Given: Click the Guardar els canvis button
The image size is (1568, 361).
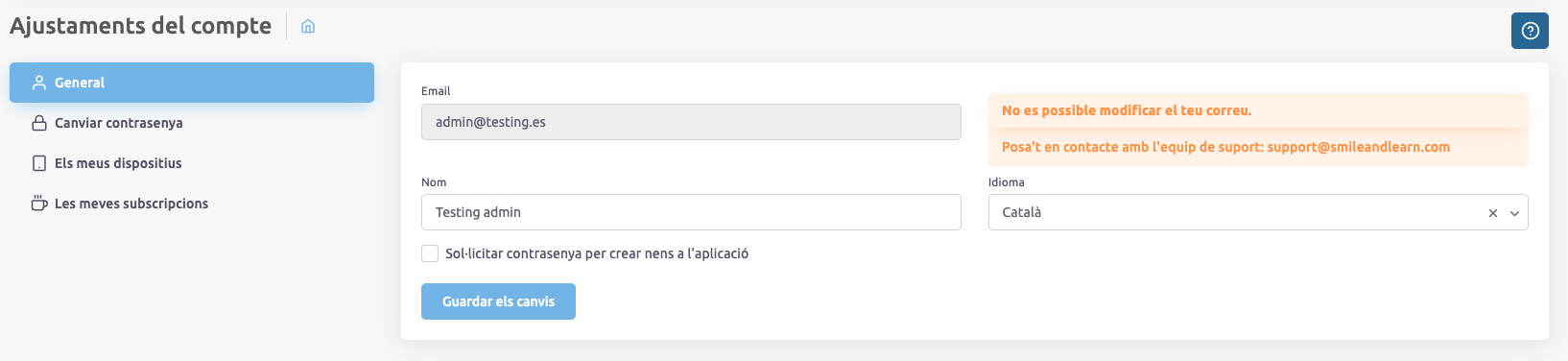Looking at the screenshot, I should click(498, 301).
